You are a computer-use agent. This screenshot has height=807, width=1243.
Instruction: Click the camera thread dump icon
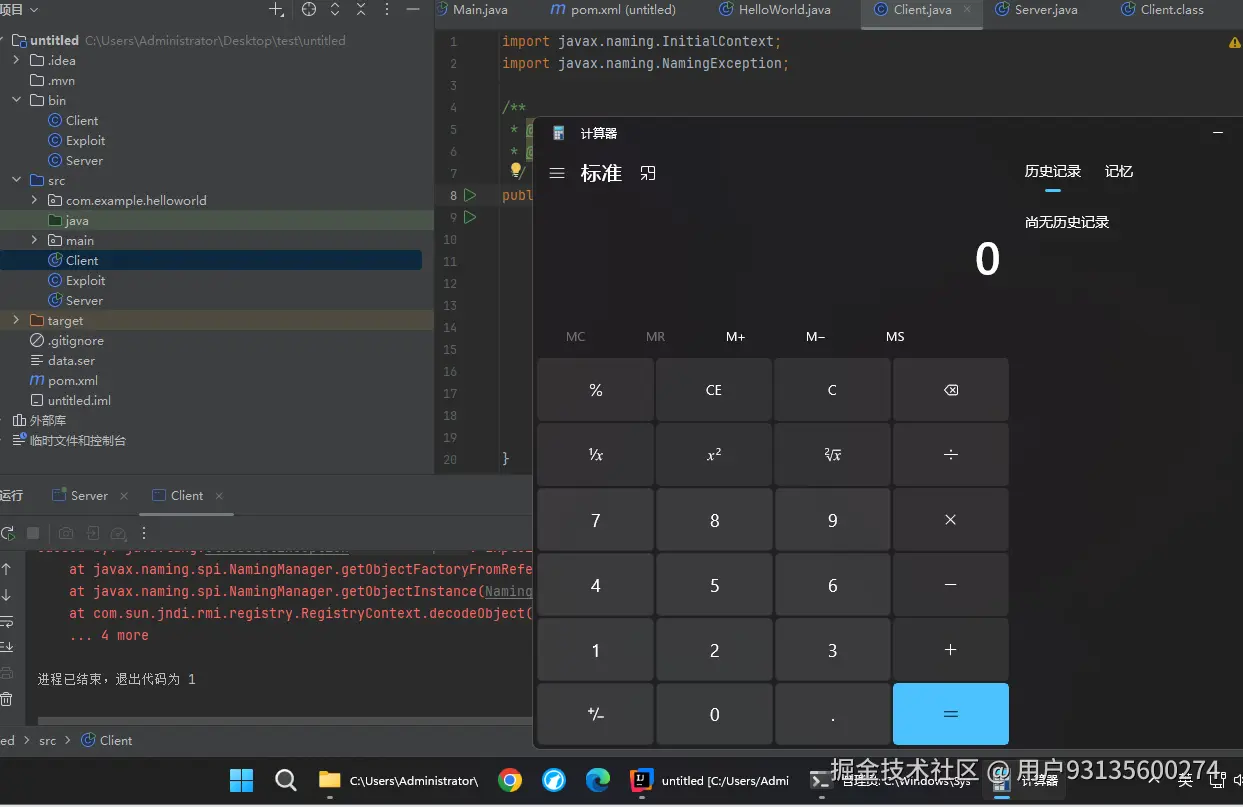(66, 534)
